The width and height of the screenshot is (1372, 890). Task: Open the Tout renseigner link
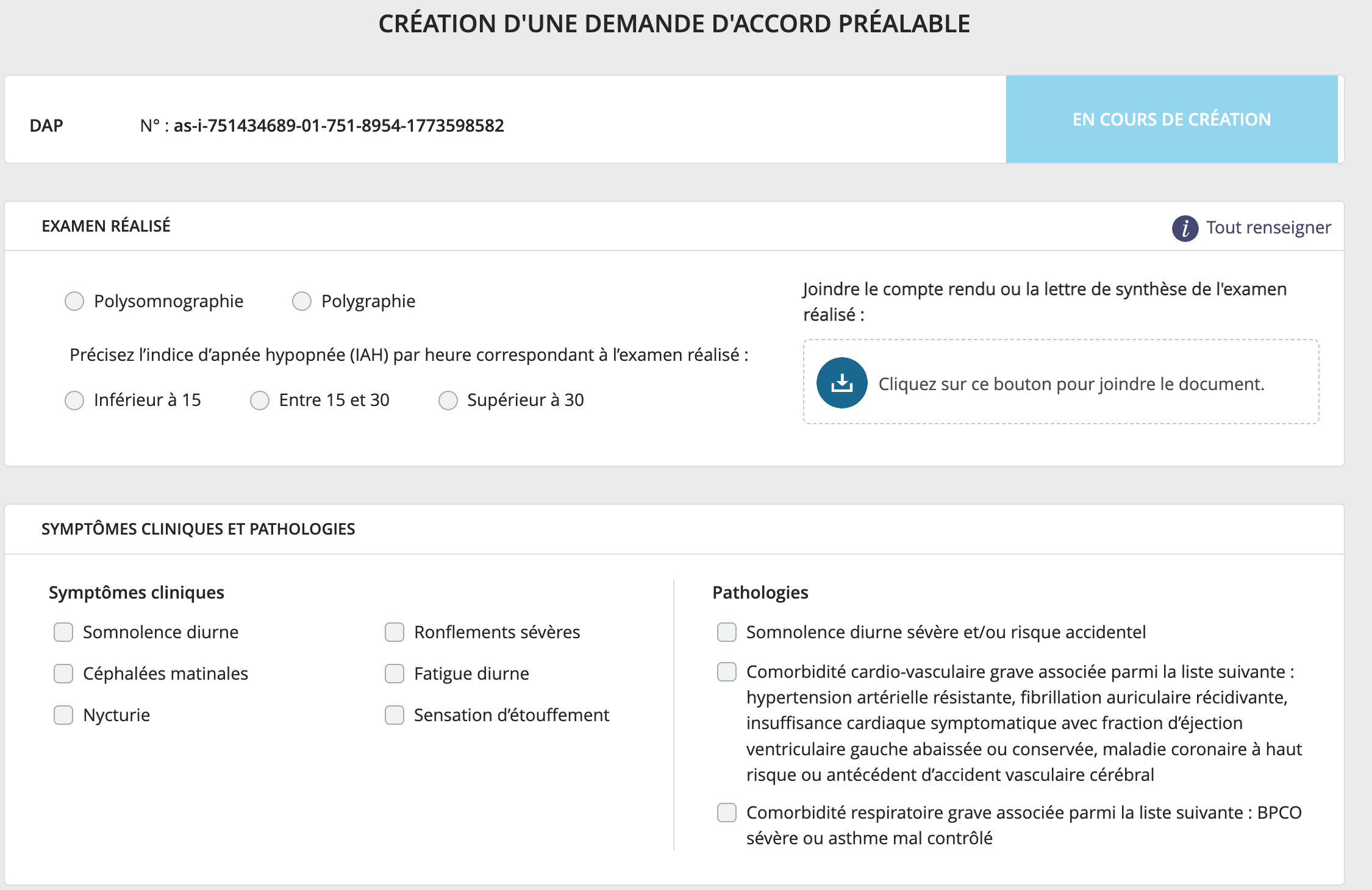click(1268, 227)
